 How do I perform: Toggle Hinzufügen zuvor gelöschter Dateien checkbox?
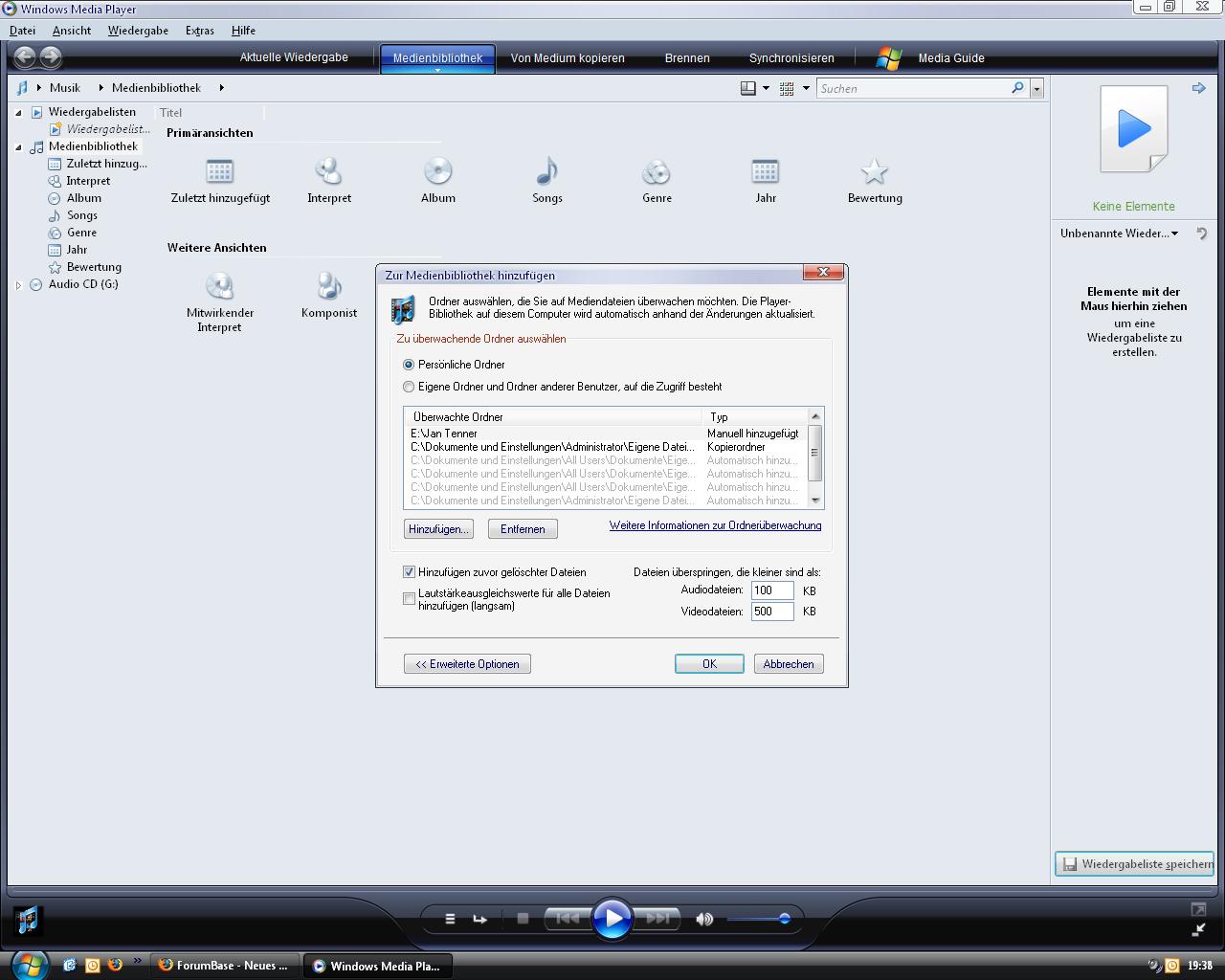tap(409, 572)
